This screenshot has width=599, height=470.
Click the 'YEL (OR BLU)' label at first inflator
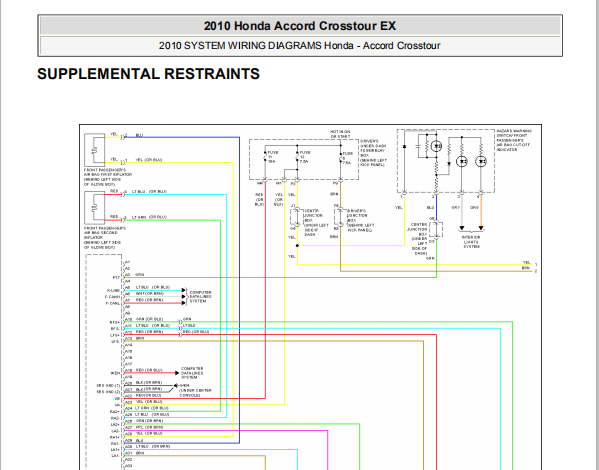[149, 160]
